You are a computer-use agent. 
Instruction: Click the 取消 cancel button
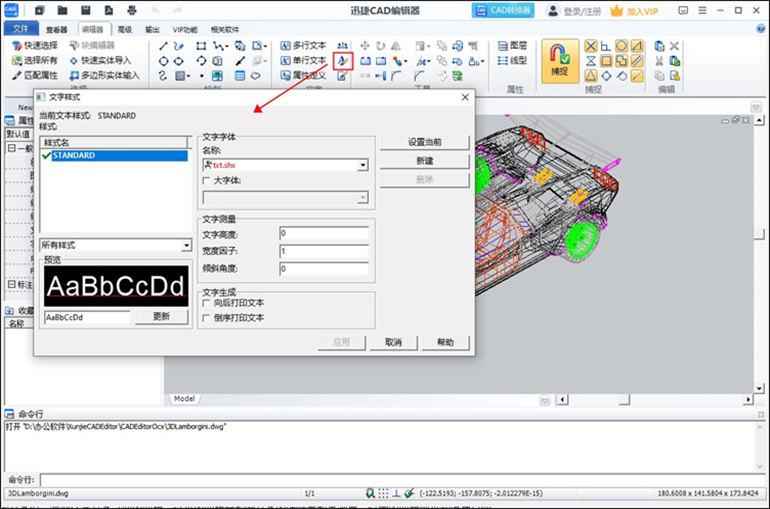pos(393,343)
